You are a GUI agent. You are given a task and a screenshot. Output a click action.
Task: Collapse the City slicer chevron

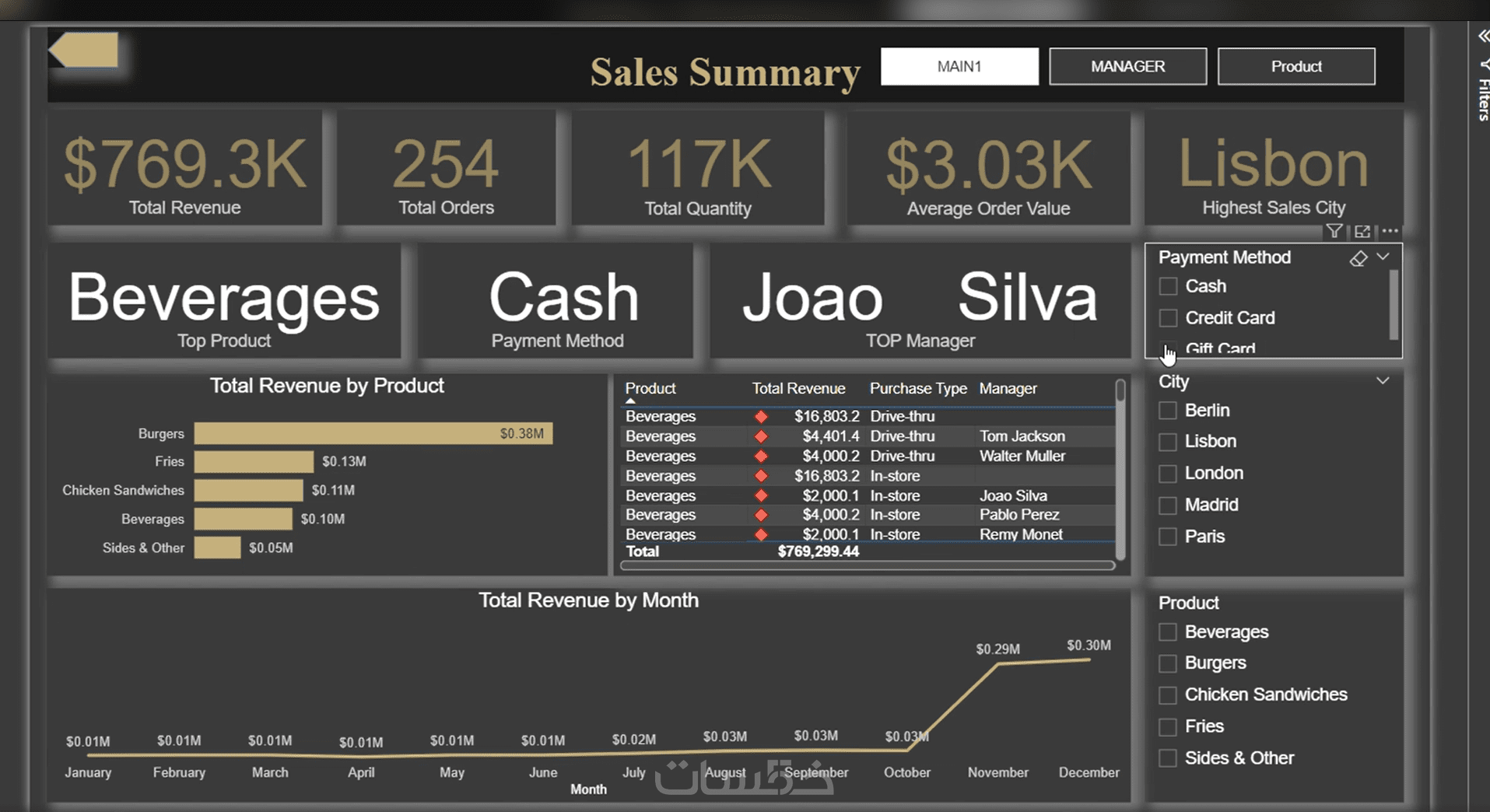click(x=1383, y=380)
